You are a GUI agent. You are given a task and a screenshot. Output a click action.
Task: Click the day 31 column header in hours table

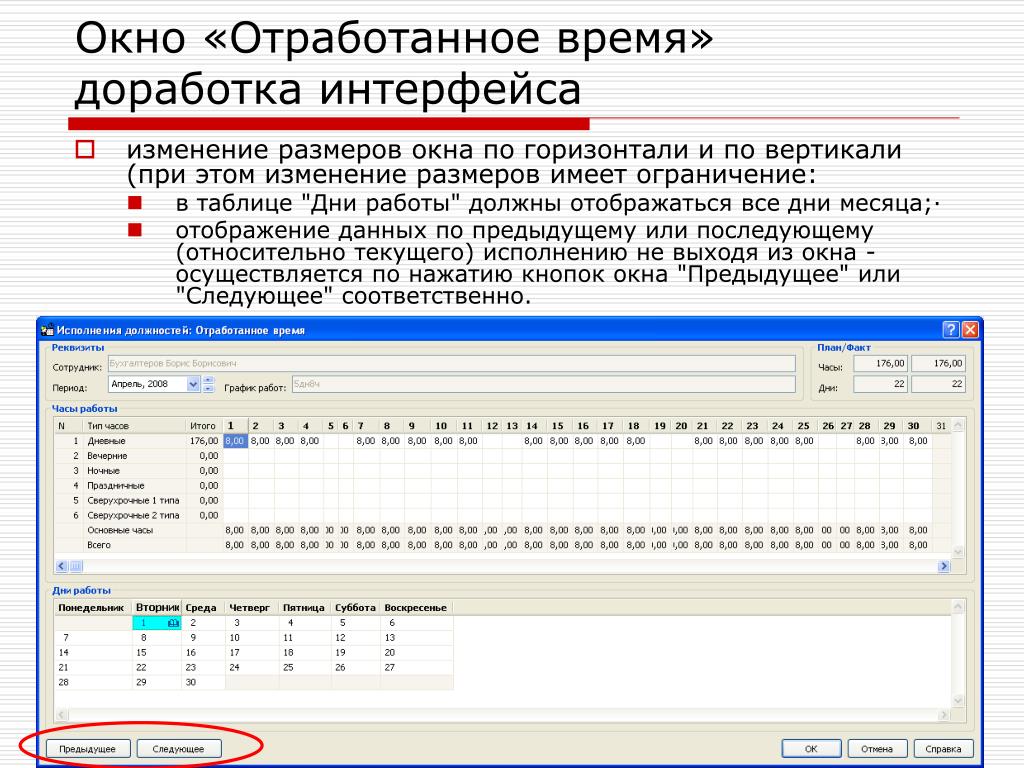941,426
